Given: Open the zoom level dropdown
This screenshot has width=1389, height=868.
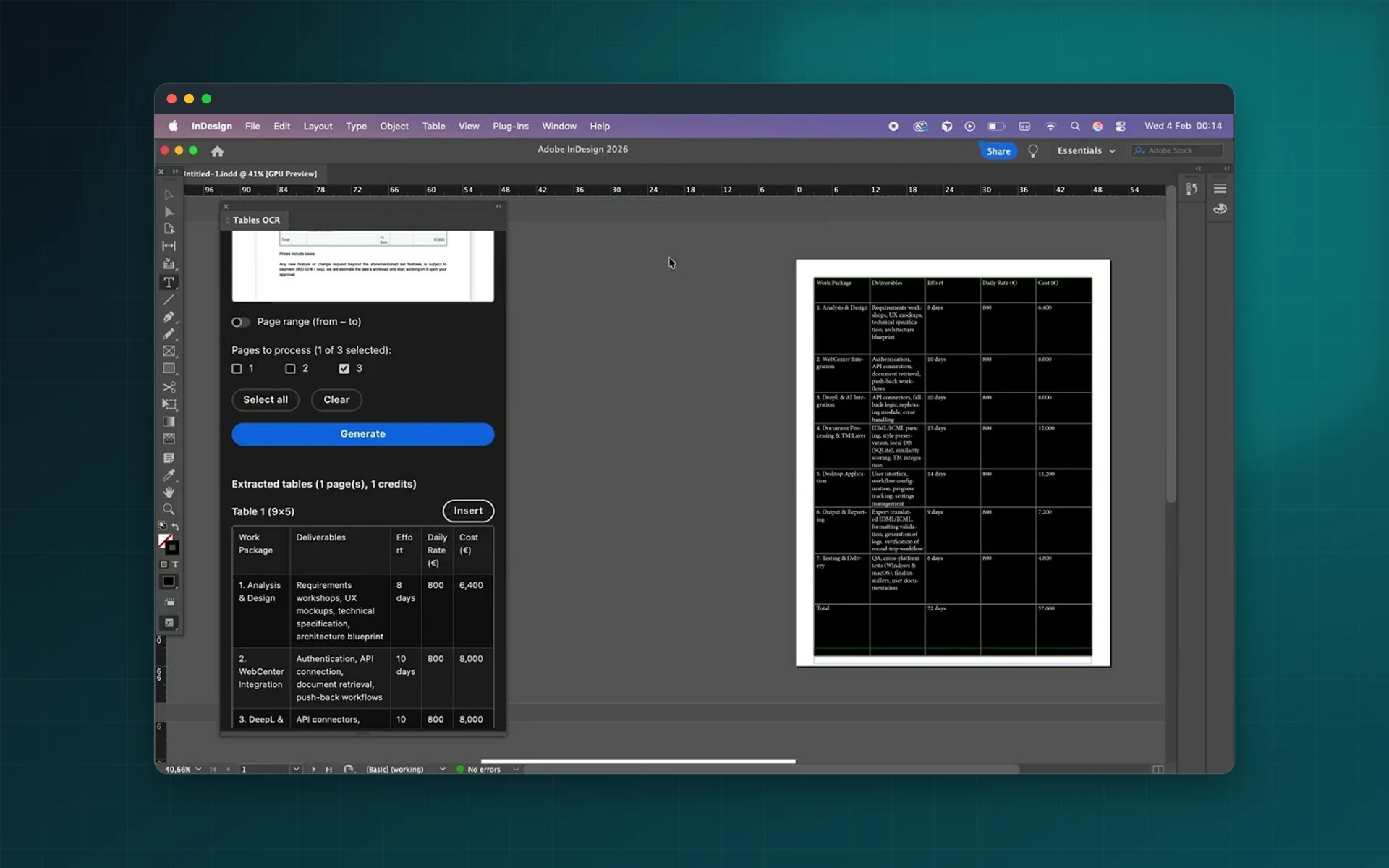Looking at the screenshot, I should (x=198, y=769).
